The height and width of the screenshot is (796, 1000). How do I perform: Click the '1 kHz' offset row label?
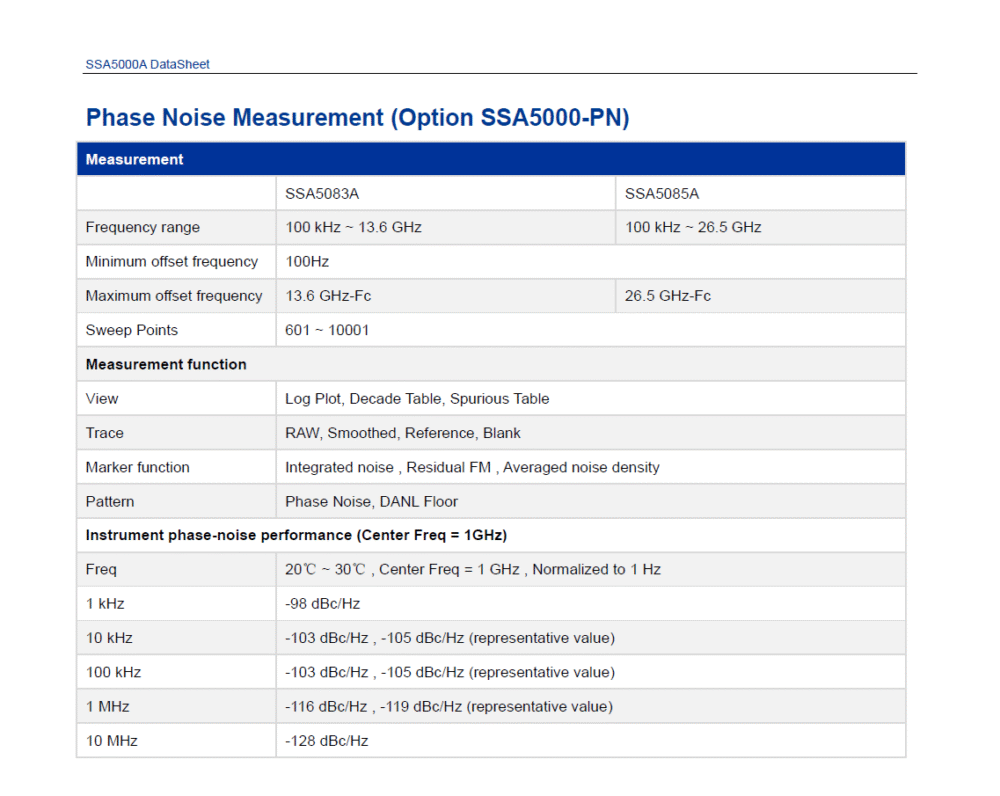[105, 604]
